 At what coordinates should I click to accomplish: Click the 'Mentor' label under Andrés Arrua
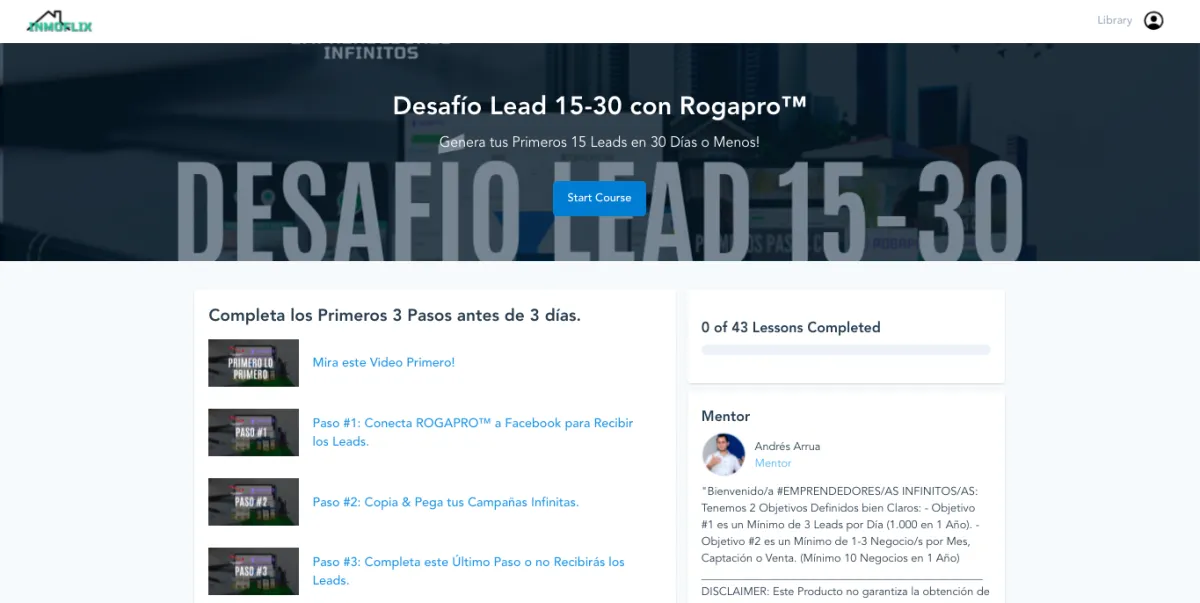(773, 463)
